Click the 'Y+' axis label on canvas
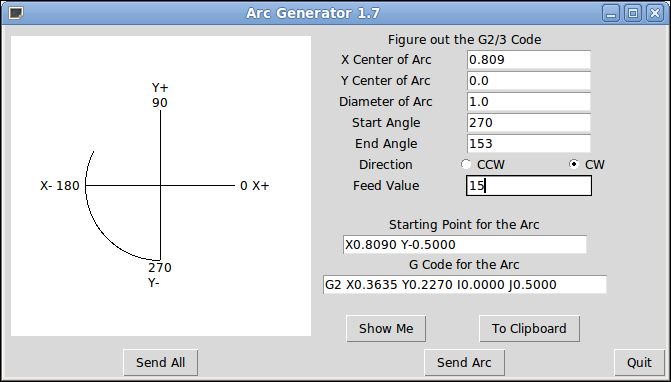The image size is (671, 382). click(160, 88)
